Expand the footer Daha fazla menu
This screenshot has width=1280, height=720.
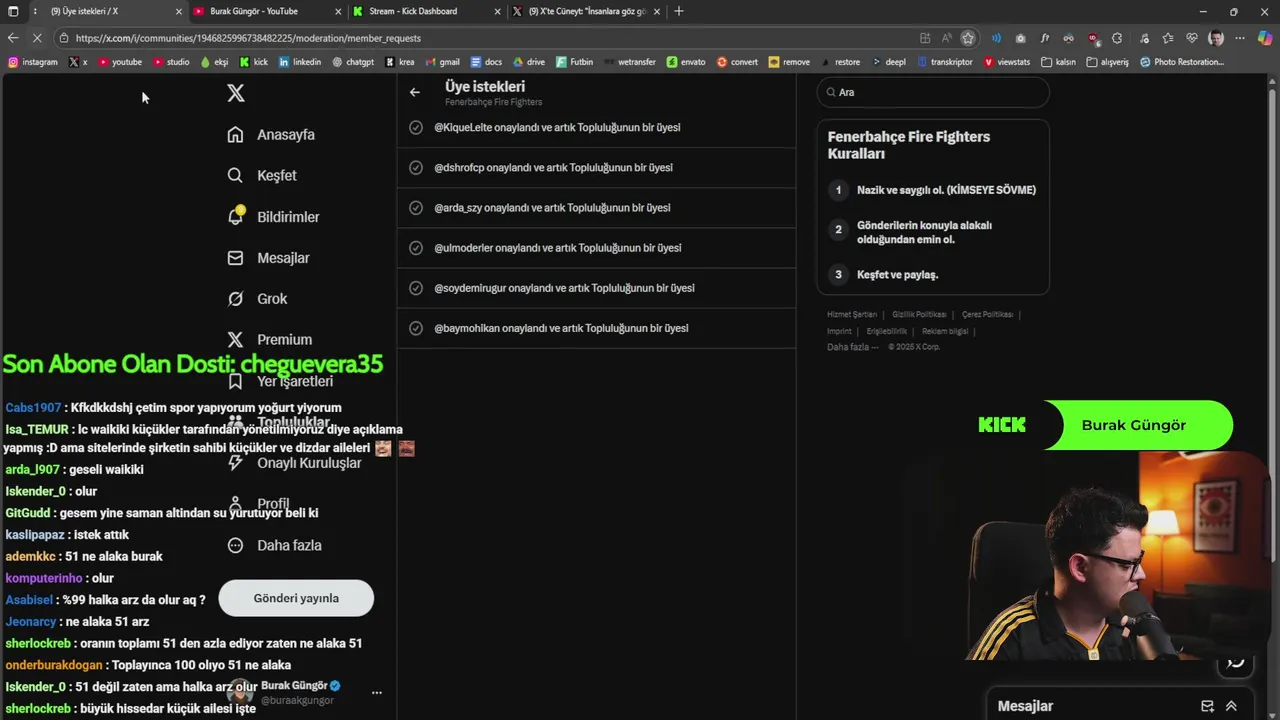[852, 347]
